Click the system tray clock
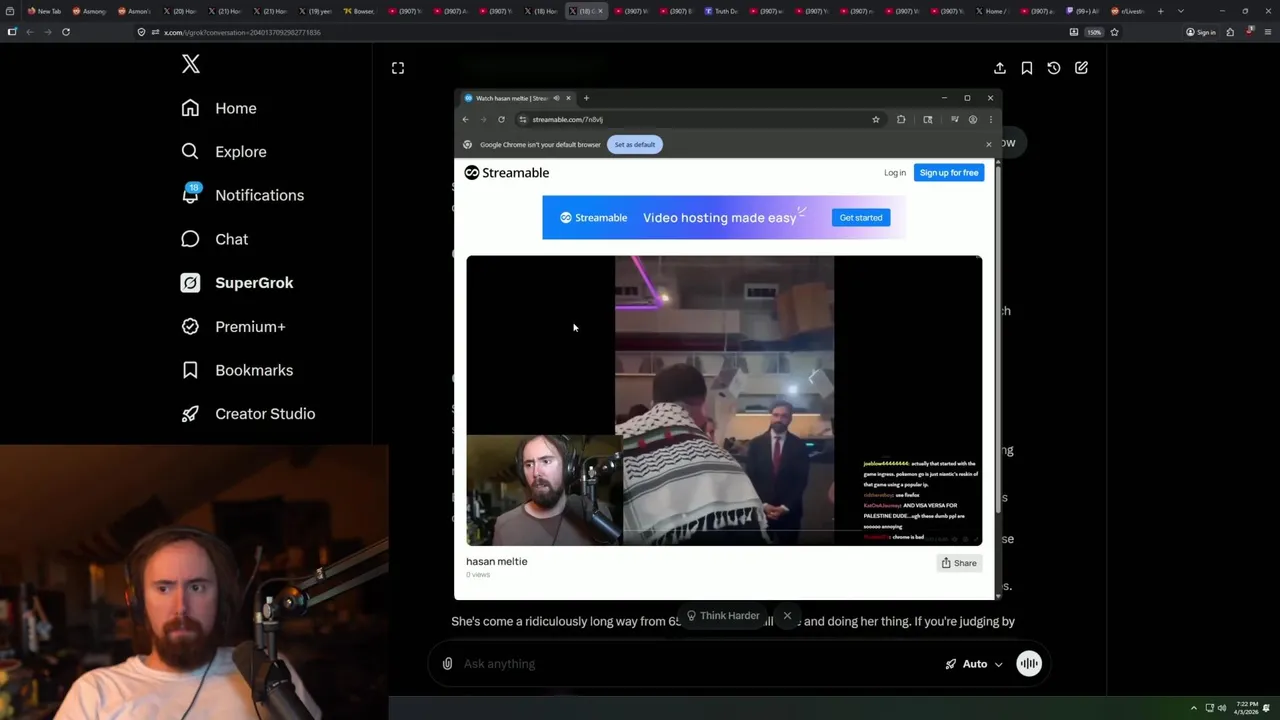 1246,708
